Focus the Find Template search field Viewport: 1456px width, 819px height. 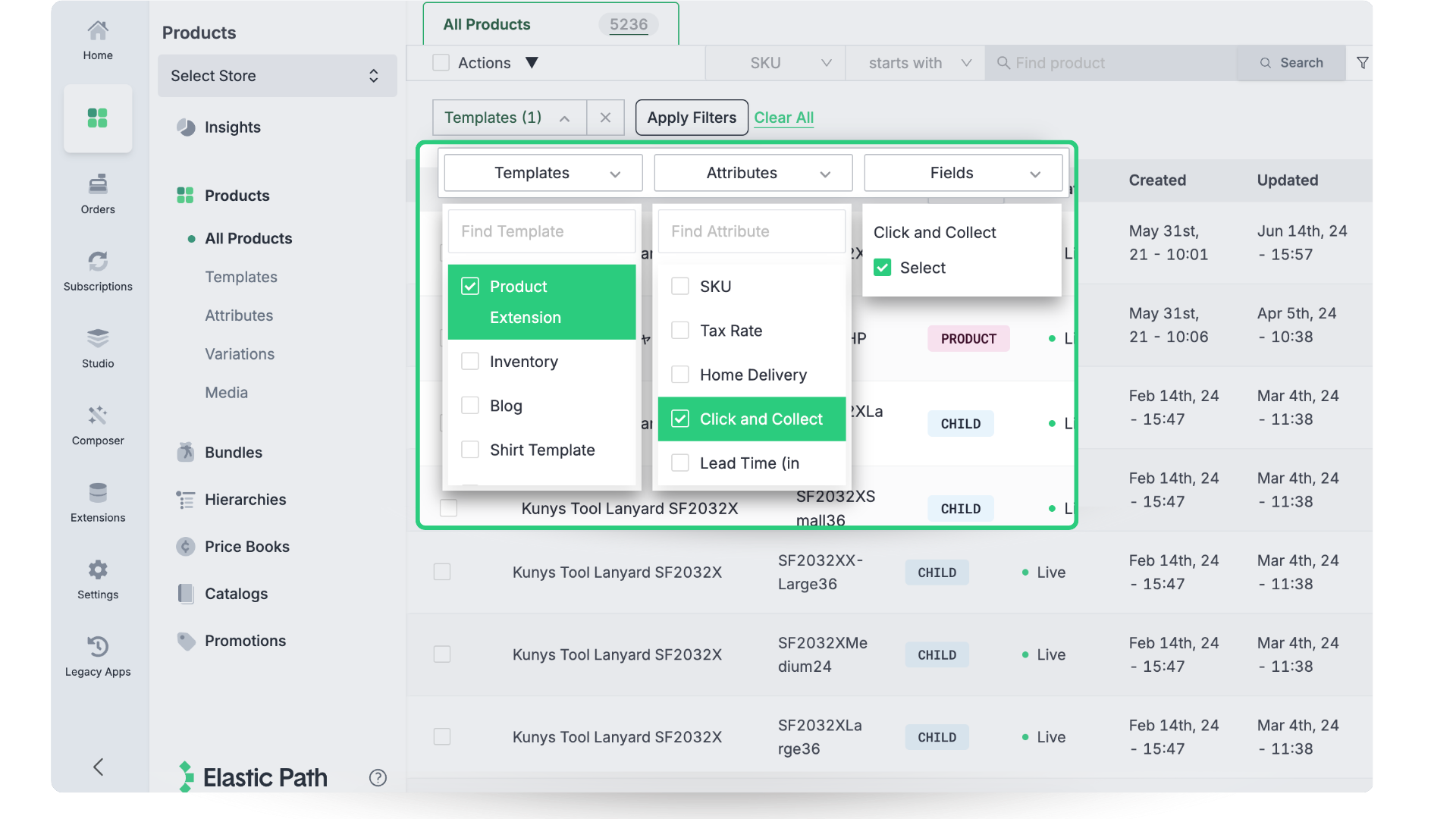[541, 231]
